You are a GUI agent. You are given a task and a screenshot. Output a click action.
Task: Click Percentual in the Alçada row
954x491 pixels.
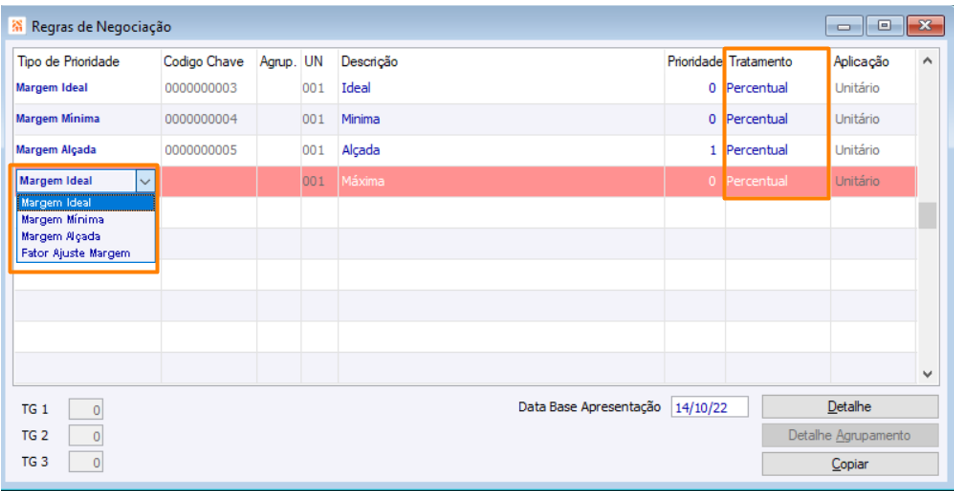click(757, 150)
